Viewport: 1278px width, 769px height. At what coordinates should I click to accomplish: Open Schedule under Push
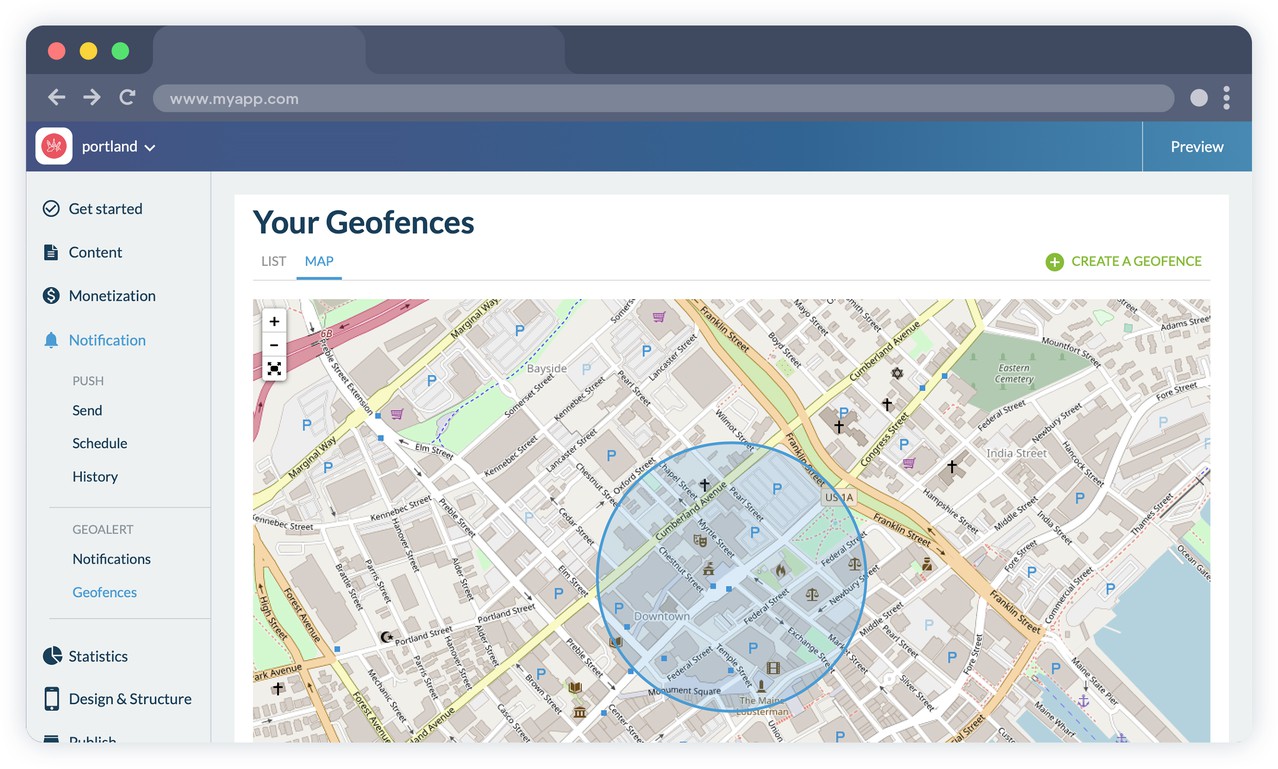tap(99, 443)
